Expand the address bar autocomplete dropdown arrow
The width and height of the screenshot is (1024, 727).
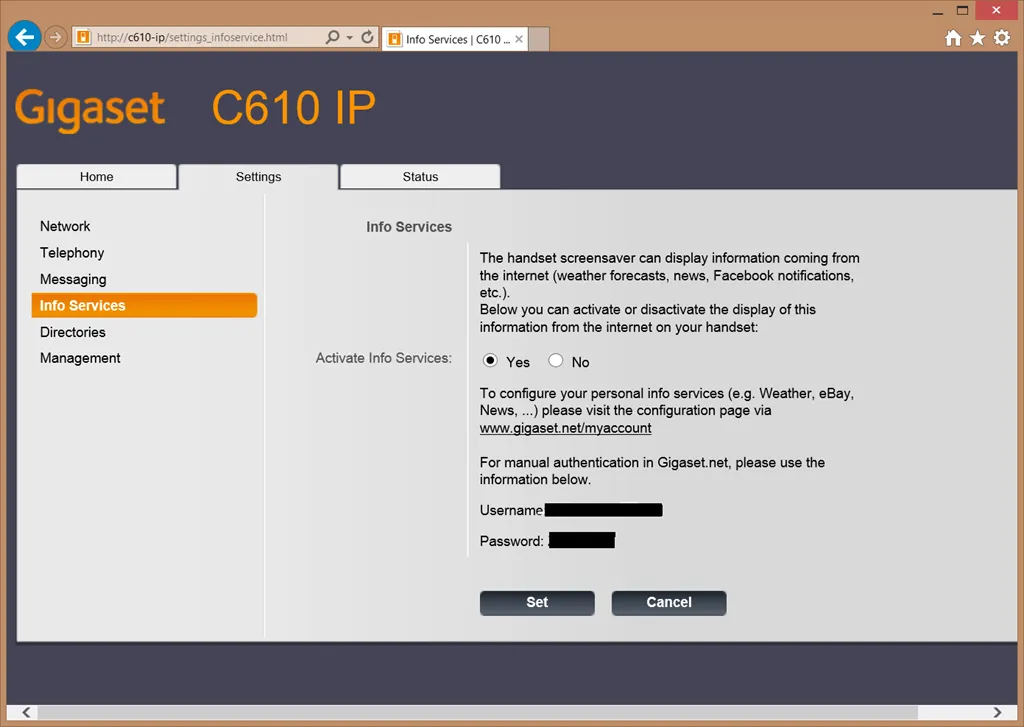(349, 38)
